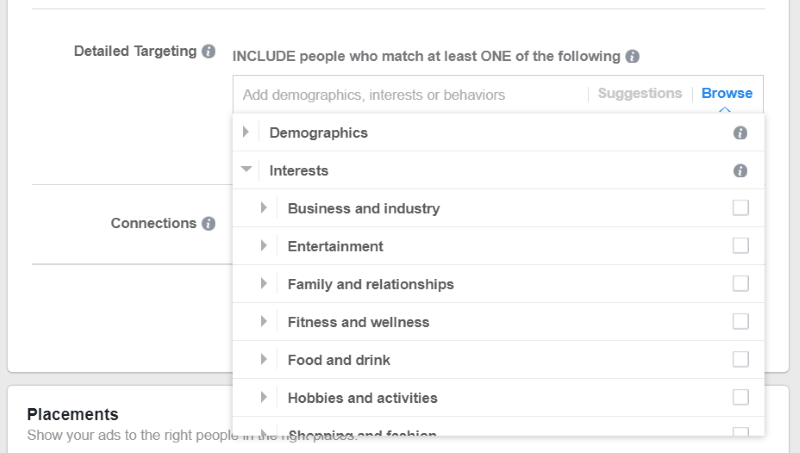Click info icon beside INCLUDE people heading
Screen dimensions: 800x453
pyautogui.click(x=632, y=56)
